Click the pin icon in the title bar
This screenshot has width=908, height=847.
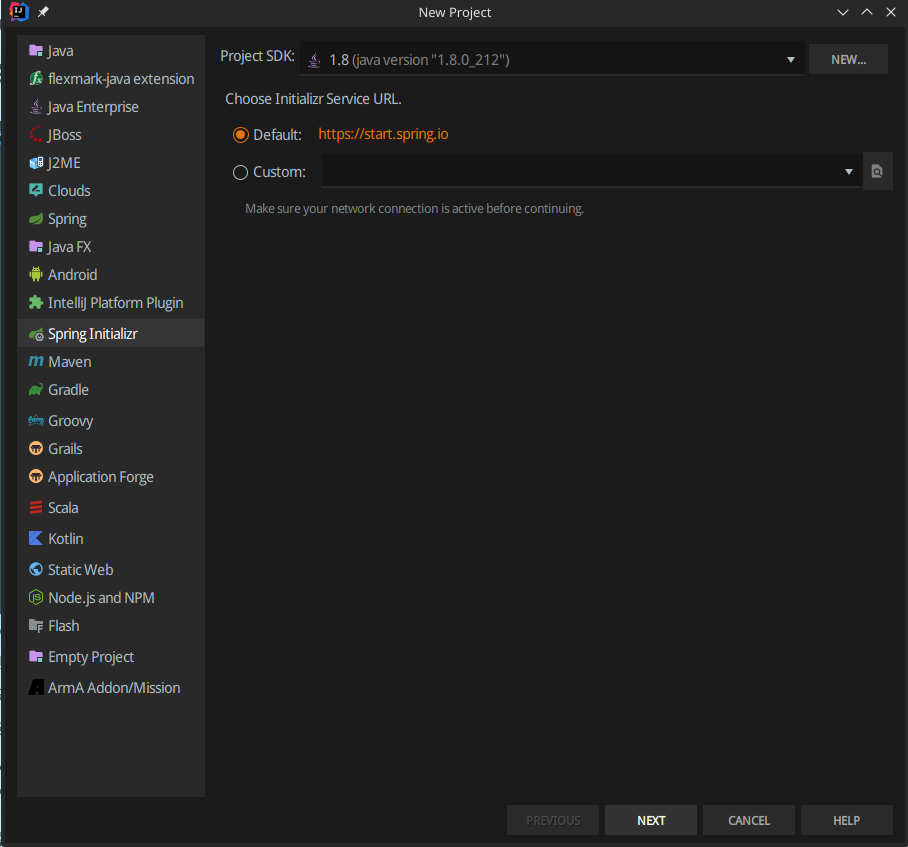(43, 12)
